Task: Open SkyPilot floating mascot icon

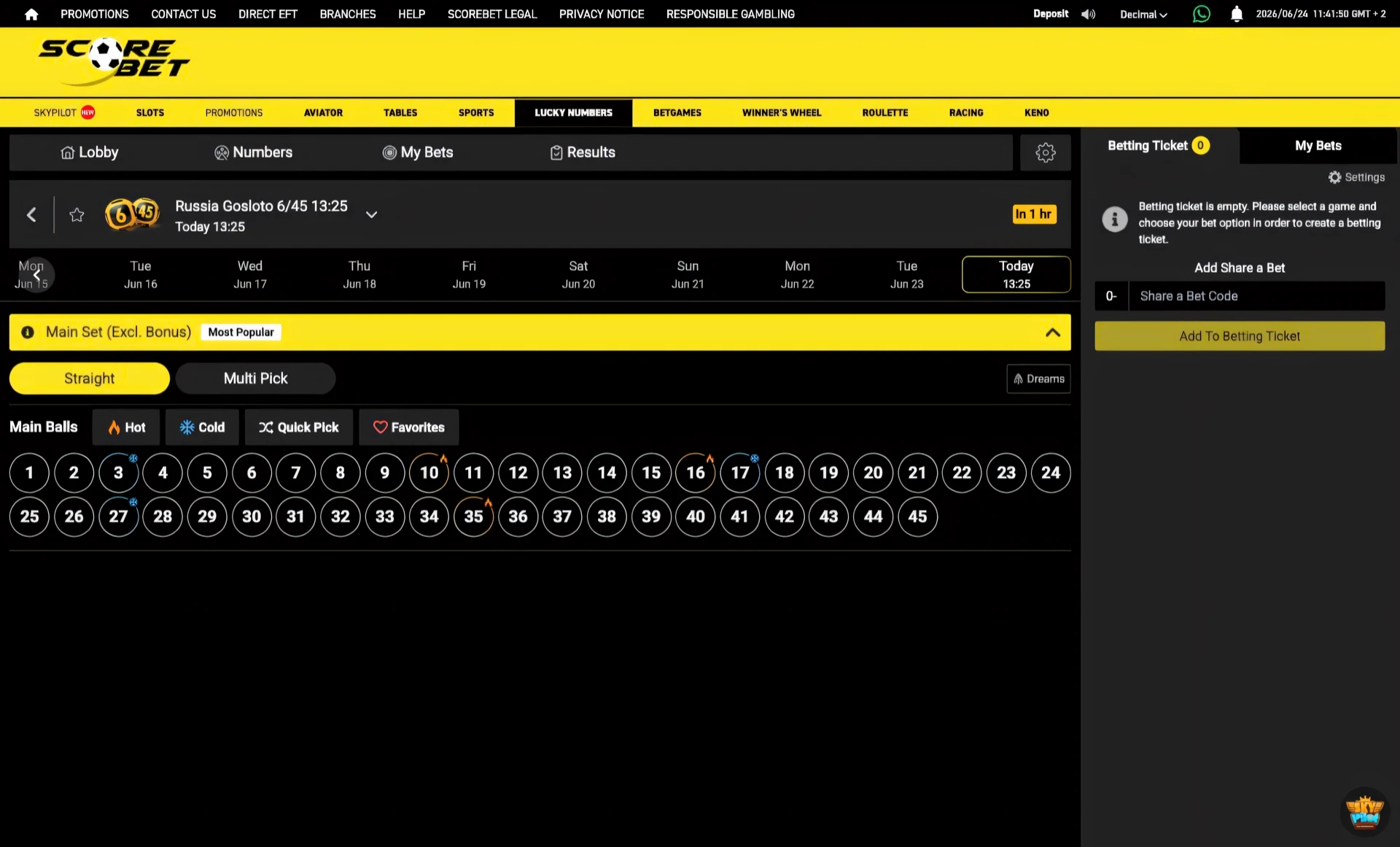Action: pos(1364,811)
